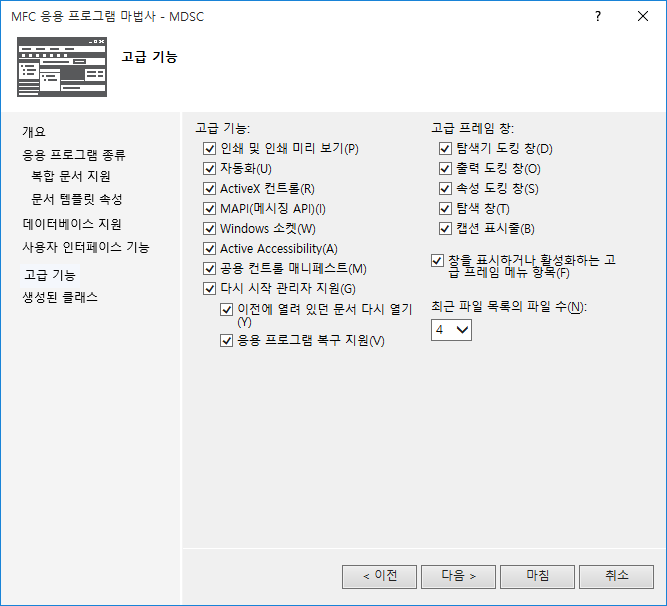This screenshot has width=667, height=606.
Task: Click the wizard banner illustration thumbnail
Action: pos(62,67)
